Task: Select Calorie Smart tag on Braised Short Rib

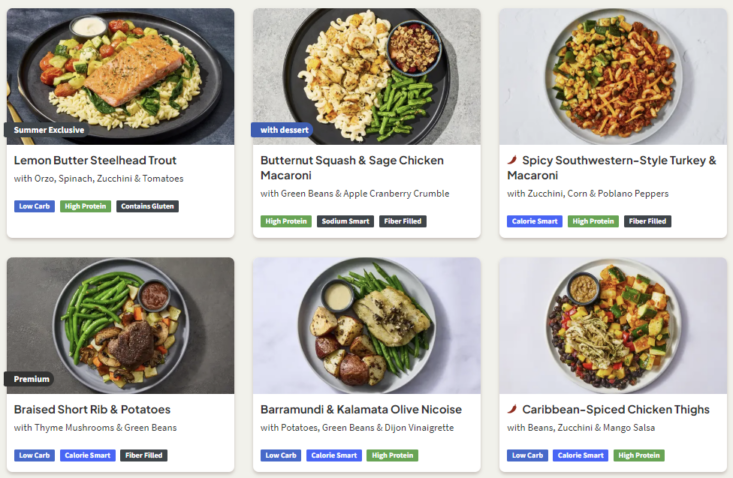Action: click(x=87, y=455)
